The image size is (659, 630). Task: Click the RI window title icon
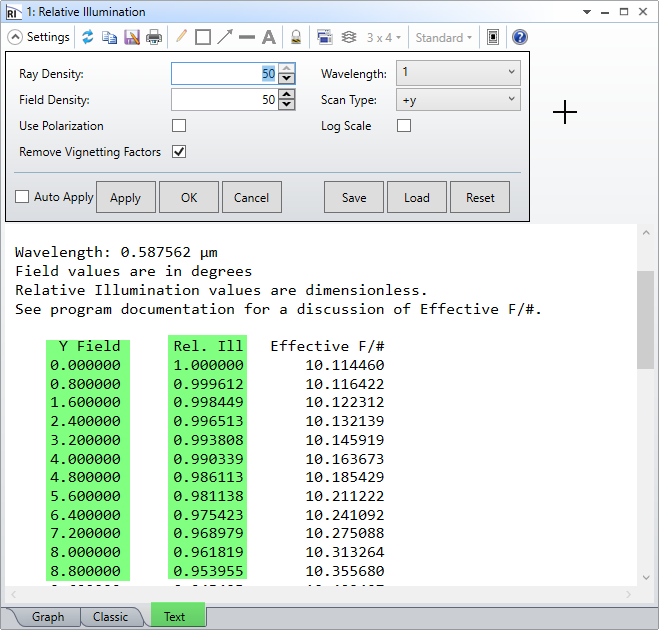(13, 12)
